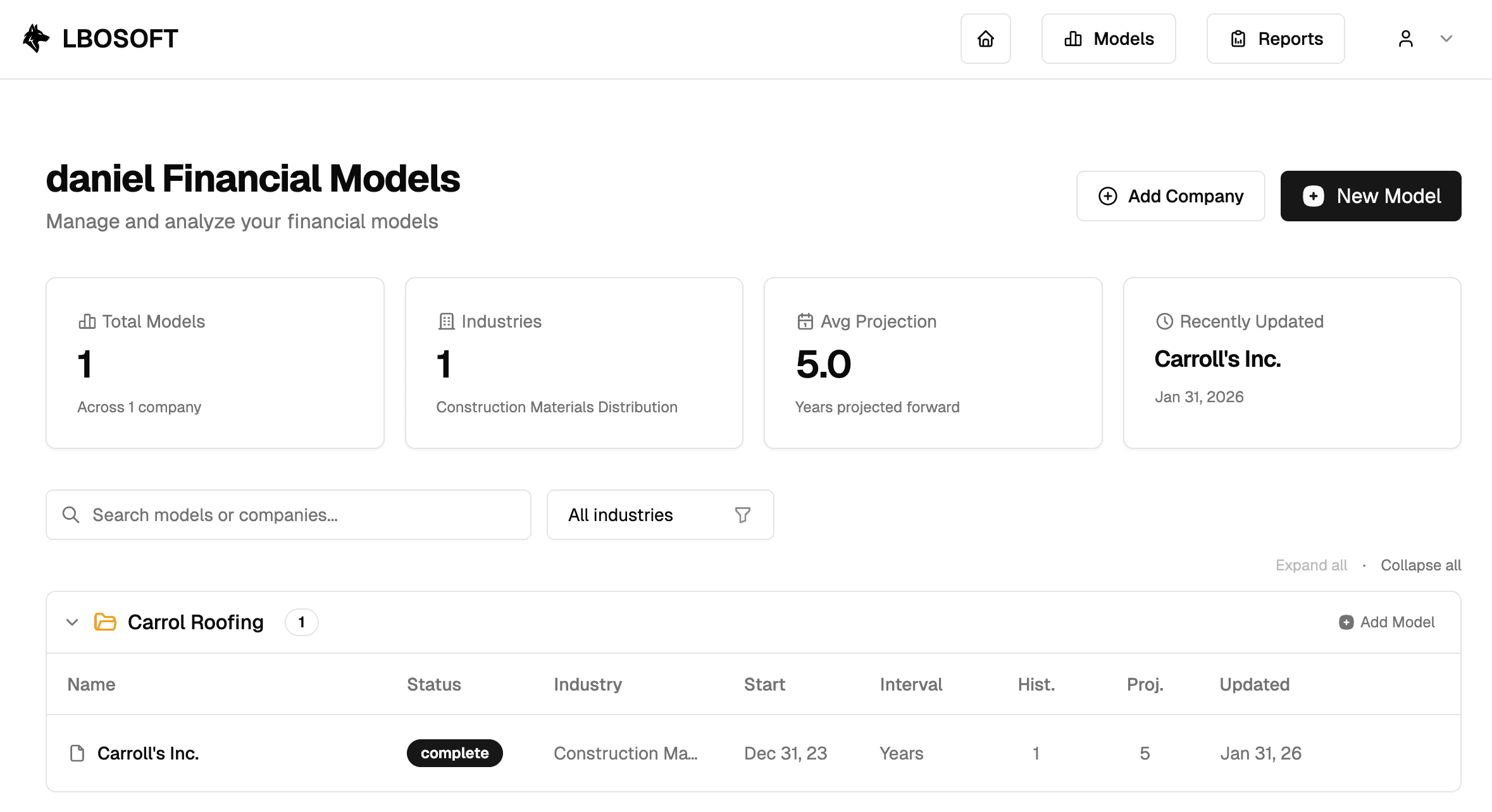Screen dimensions: 1492x812
Task: Open the All industries dropdown
Action: [x=659, y=515]
